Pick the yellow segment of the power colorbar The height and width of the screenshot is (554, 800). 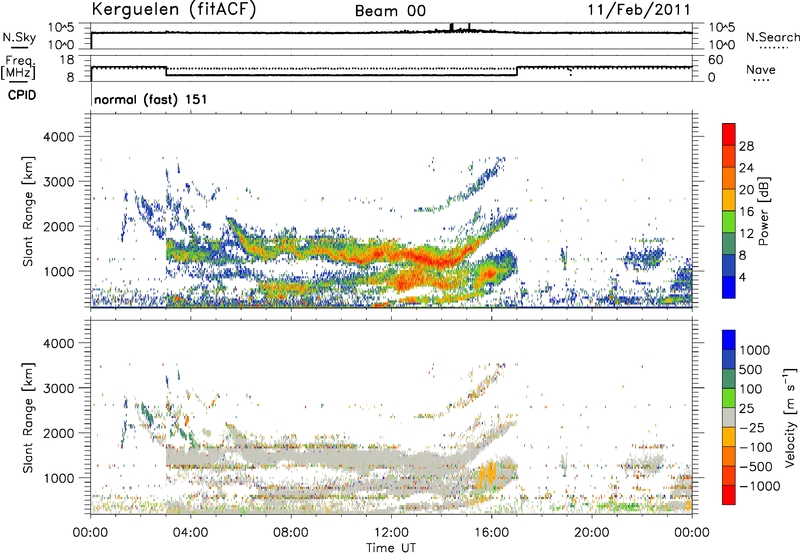pyautogui.click(x=729, y=200)
